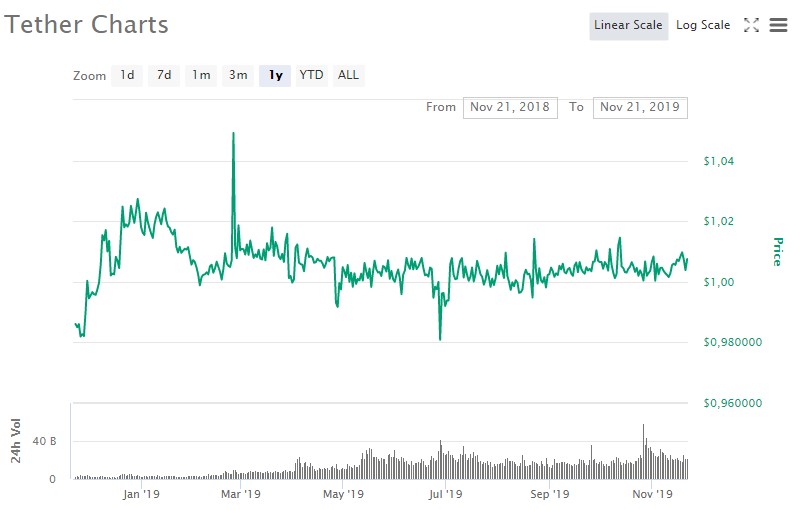Click the Sep '19 date label
794x510 pixels.
(x=550, y=494)
